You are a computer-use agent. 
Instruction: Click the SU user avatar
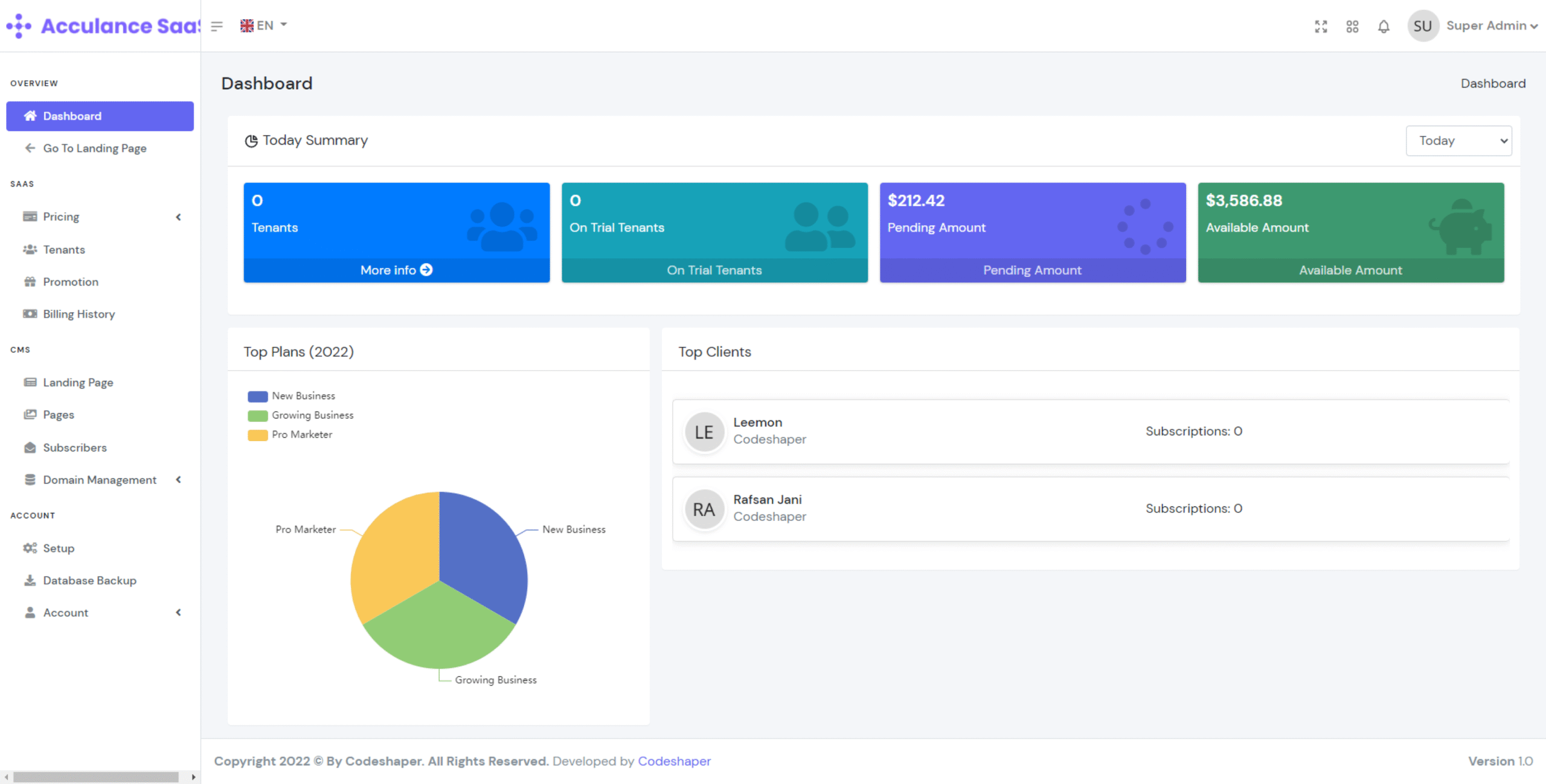(x=1423, y=26)
